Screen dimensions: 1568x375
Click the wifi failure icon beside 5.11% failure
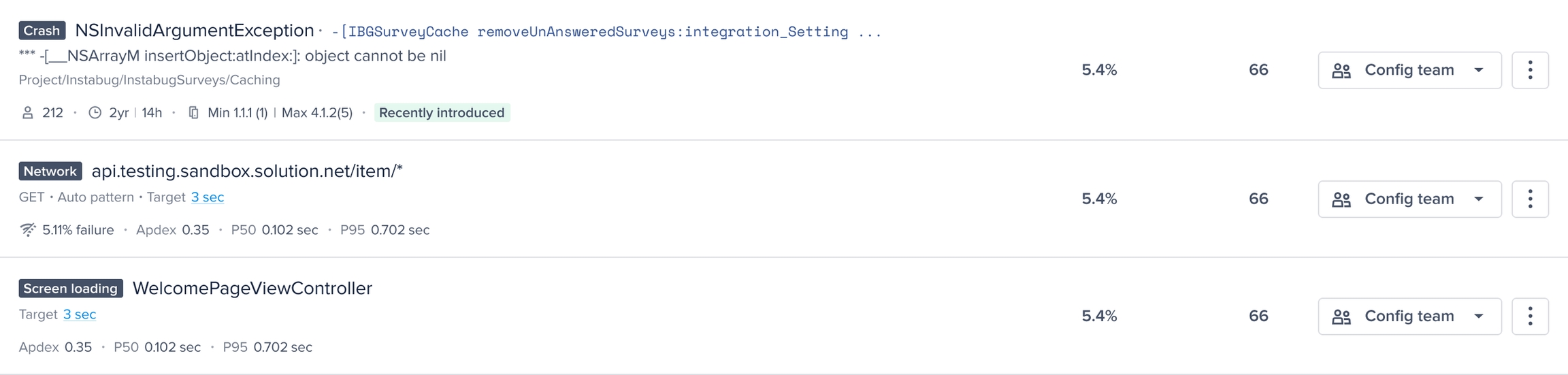28,230
